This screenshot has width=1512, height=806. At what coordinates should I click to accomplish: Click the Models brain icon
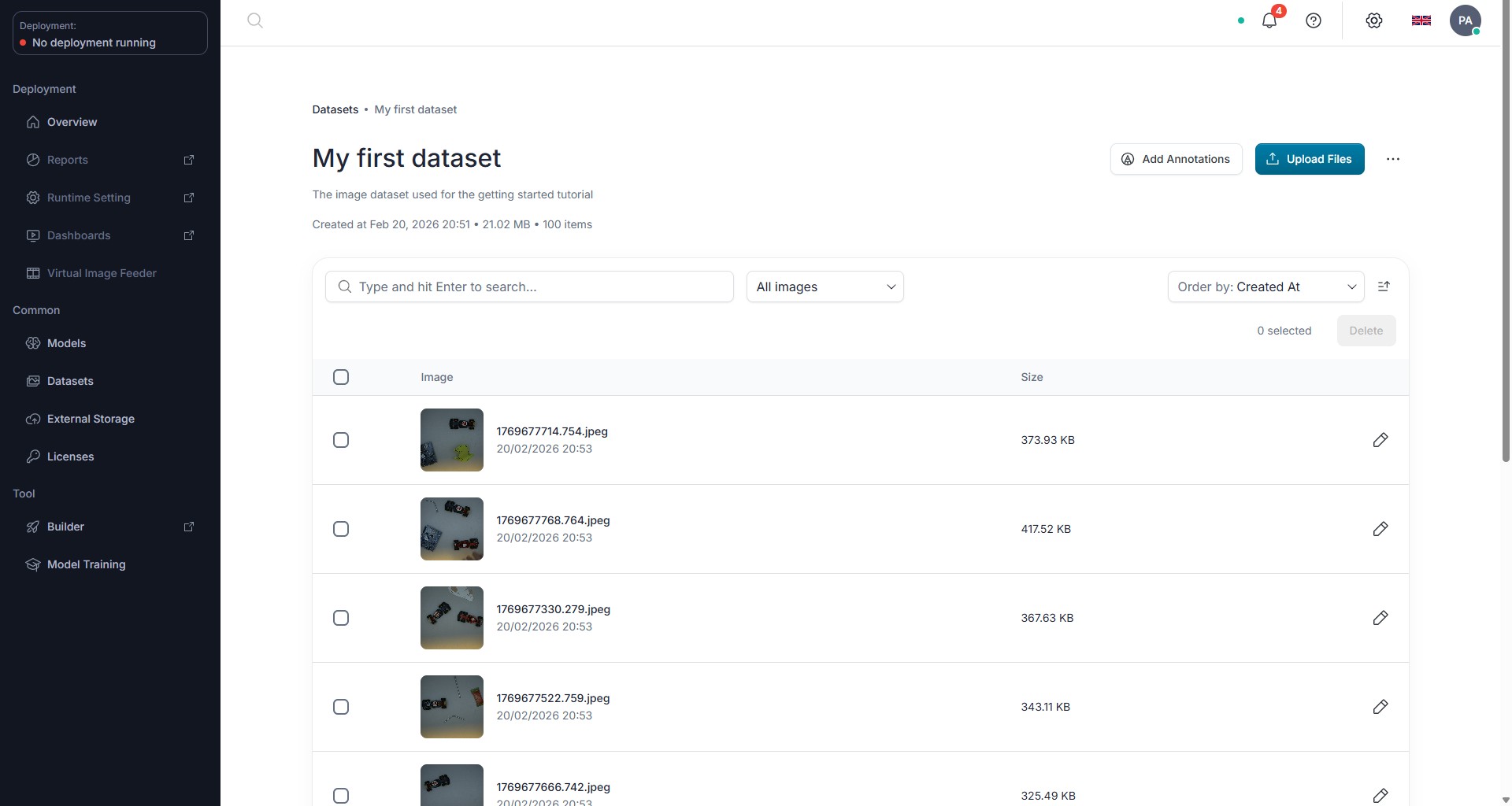click(x=33, y=343)
